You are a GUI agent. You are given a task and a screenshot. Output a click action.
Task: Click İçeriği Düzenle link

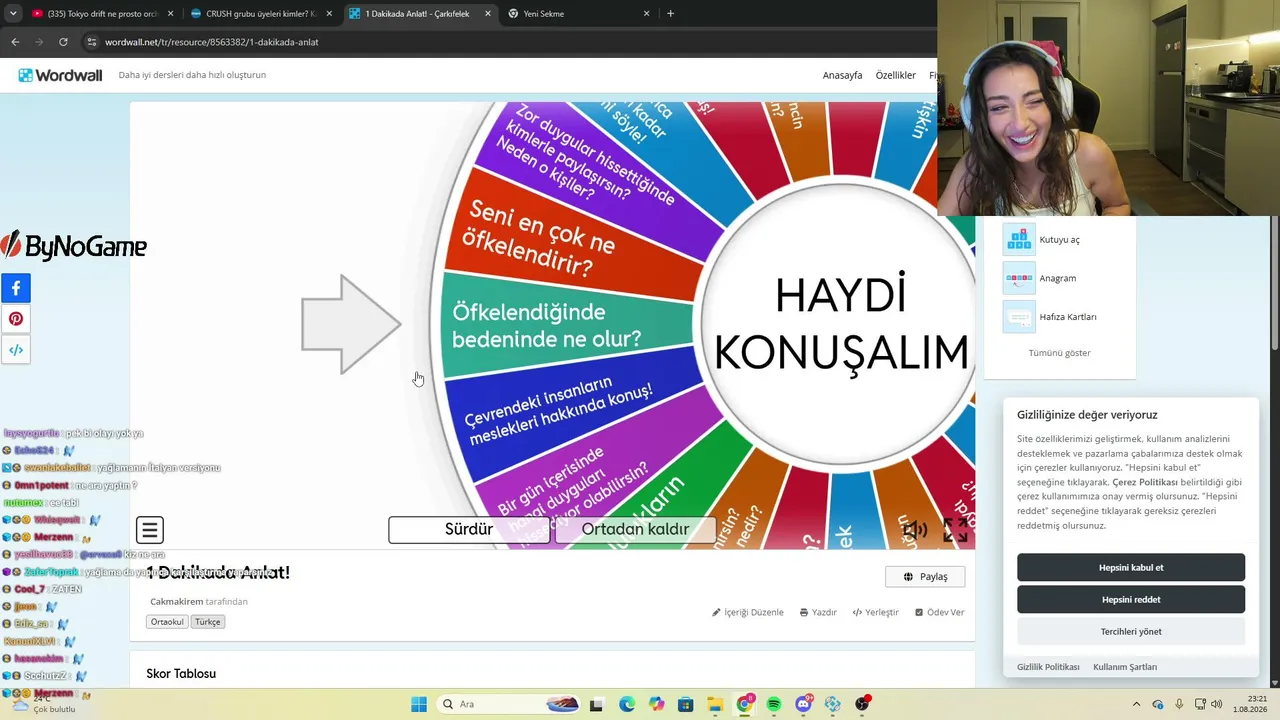[x=748, y=612]
